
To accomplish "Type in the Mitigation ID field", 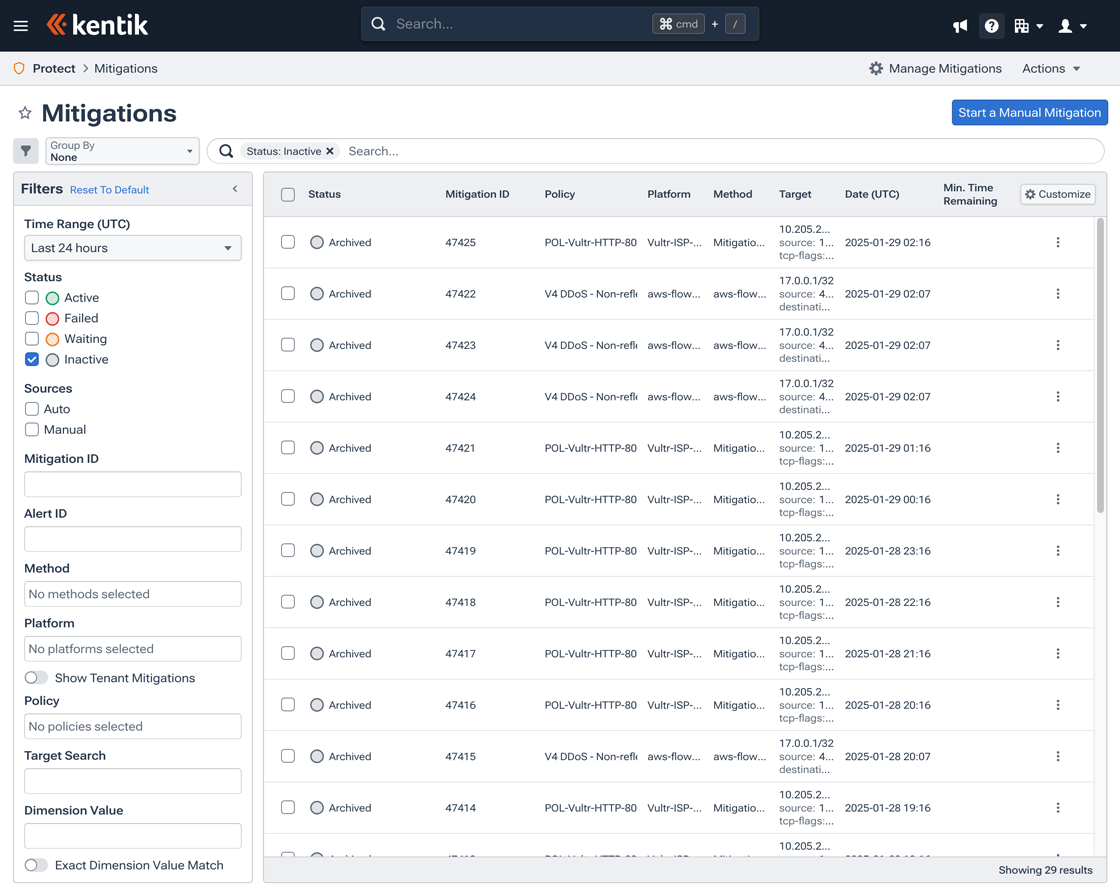I will click(x=132, y=484).
